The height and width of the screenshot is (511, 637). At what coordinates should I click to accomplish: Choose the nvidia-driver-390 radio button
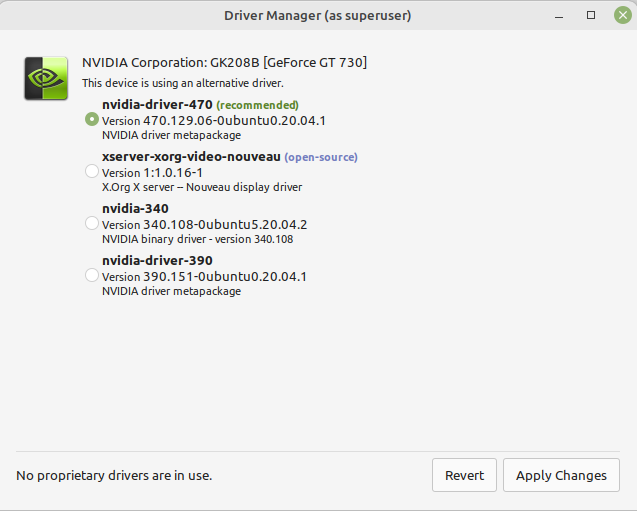pyautogui.click(x=92, y=275)
